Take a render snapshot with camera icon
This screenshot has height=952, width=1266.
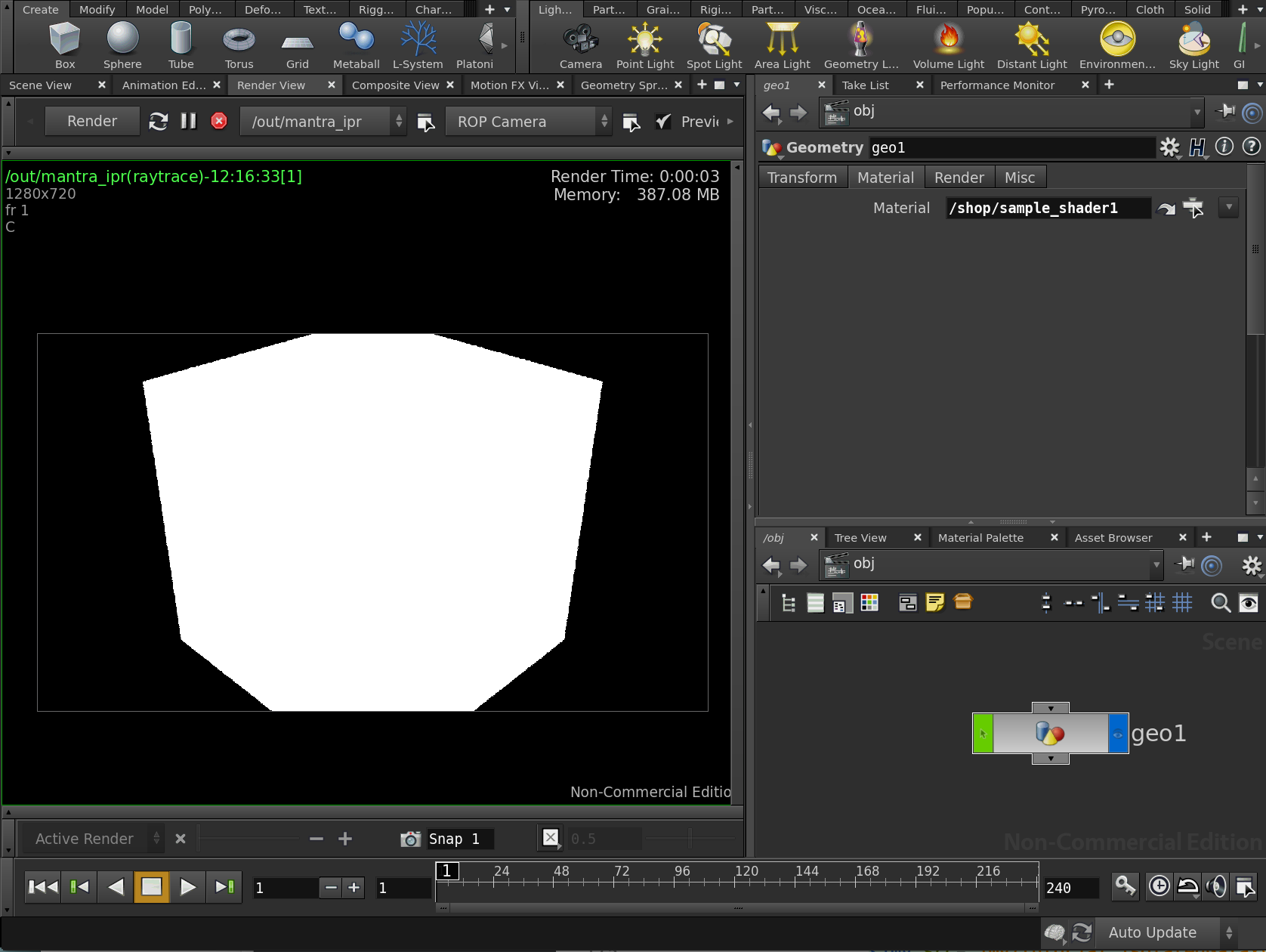click(410, 839)
